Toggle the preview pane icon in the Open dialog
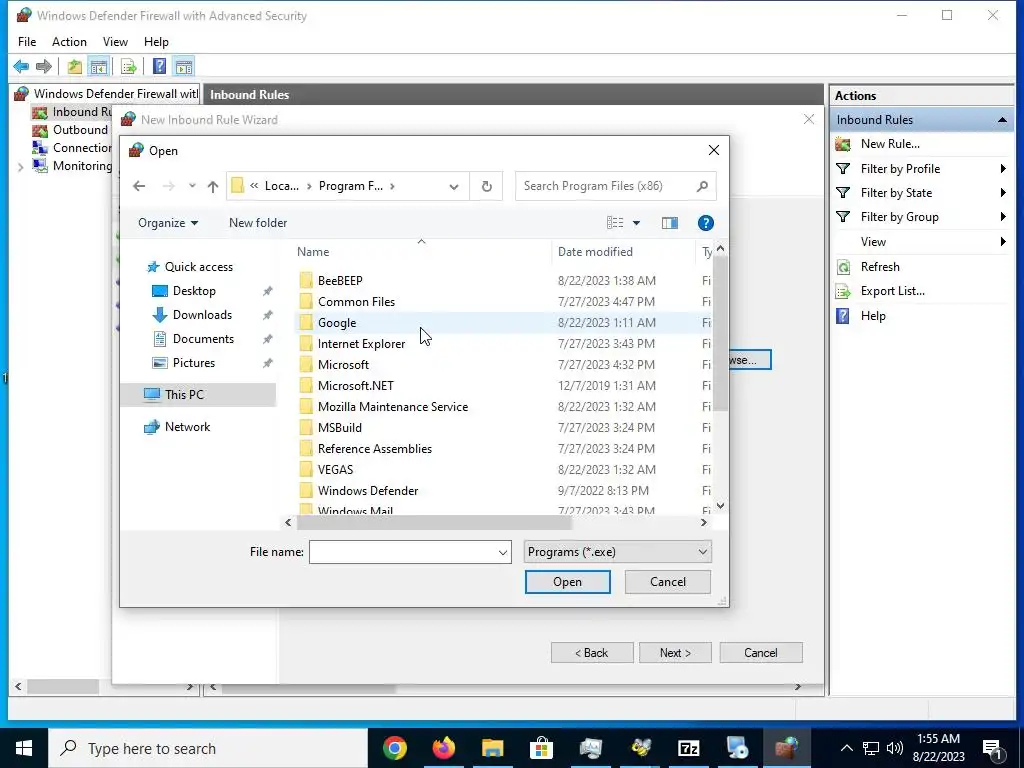This screenshot has width=1024, height=768. (669, 223)
